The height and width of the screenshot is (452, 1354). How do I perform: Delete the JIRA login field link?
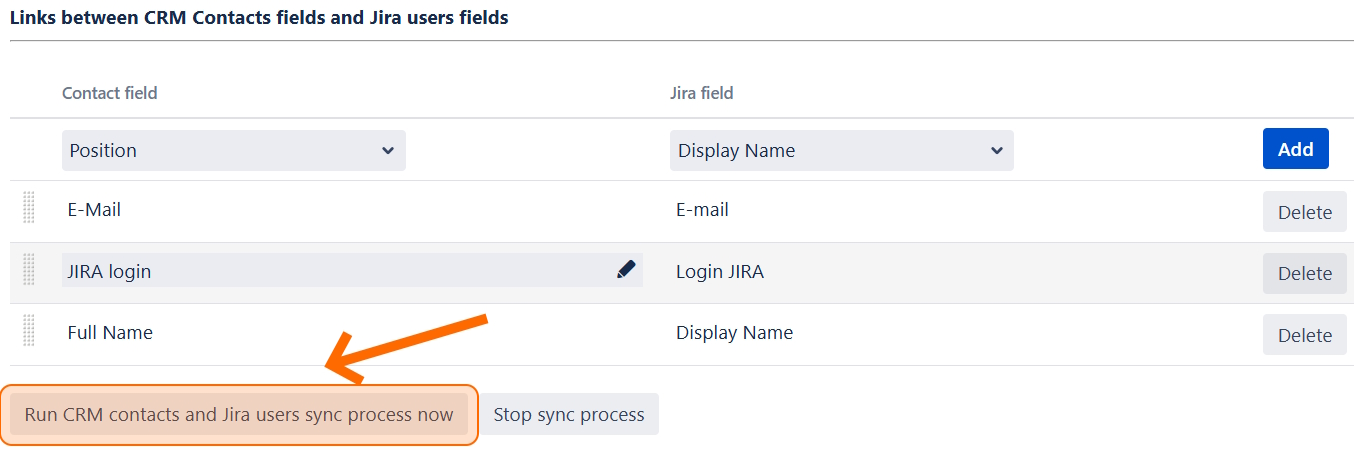coord(1304,273)
